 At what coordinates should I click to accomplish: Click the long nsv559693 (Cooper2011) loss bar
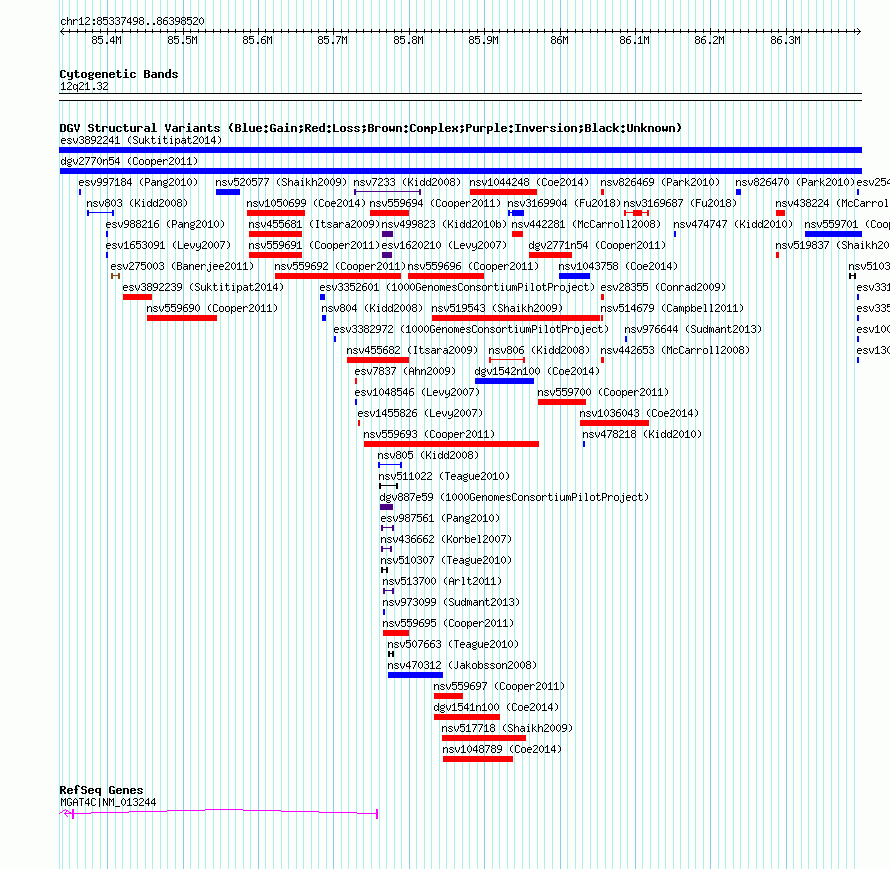tap(451, 444)
